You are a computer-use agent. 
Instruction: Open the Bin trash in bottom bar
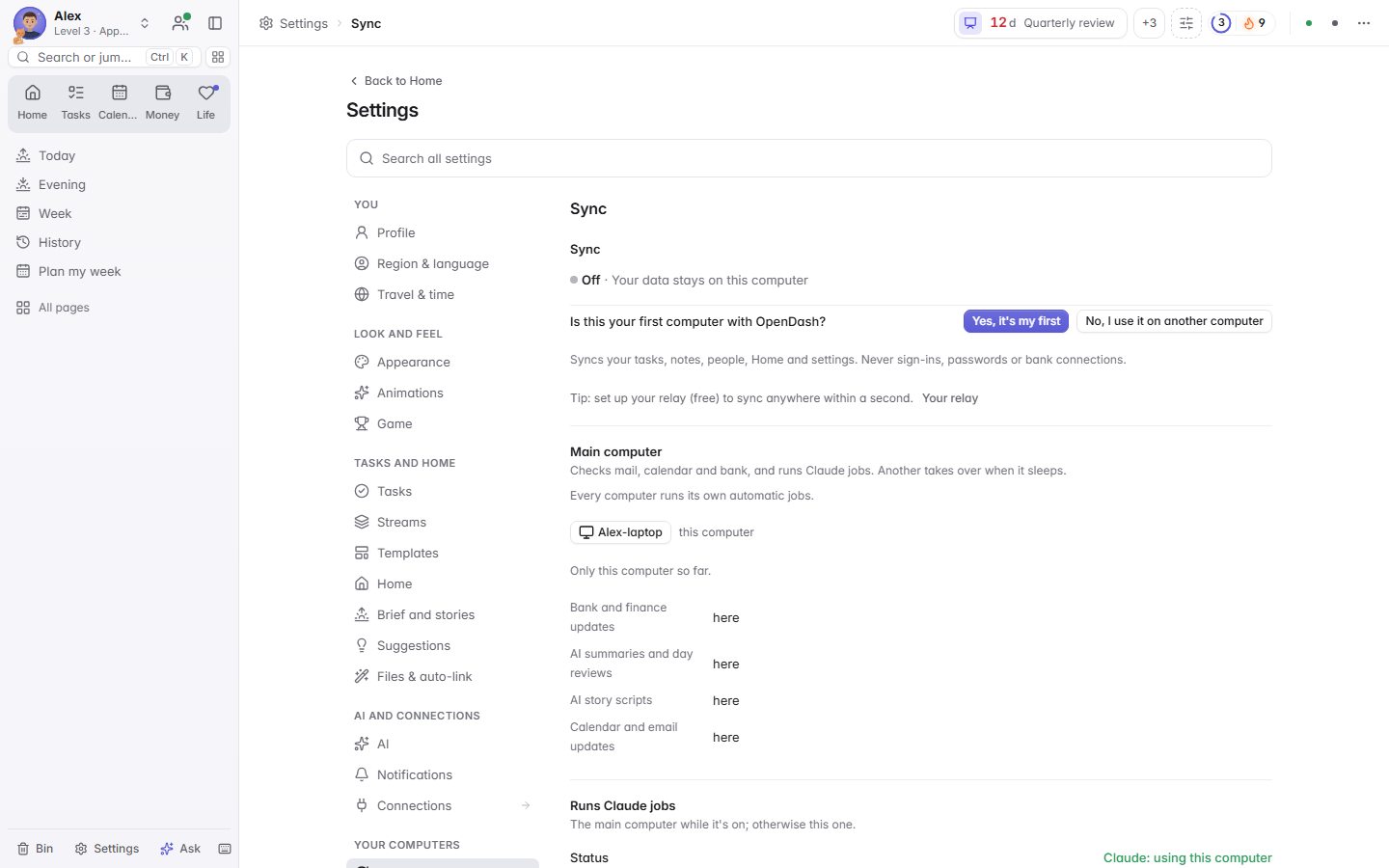pyautogui.click(x=35, y=849)
